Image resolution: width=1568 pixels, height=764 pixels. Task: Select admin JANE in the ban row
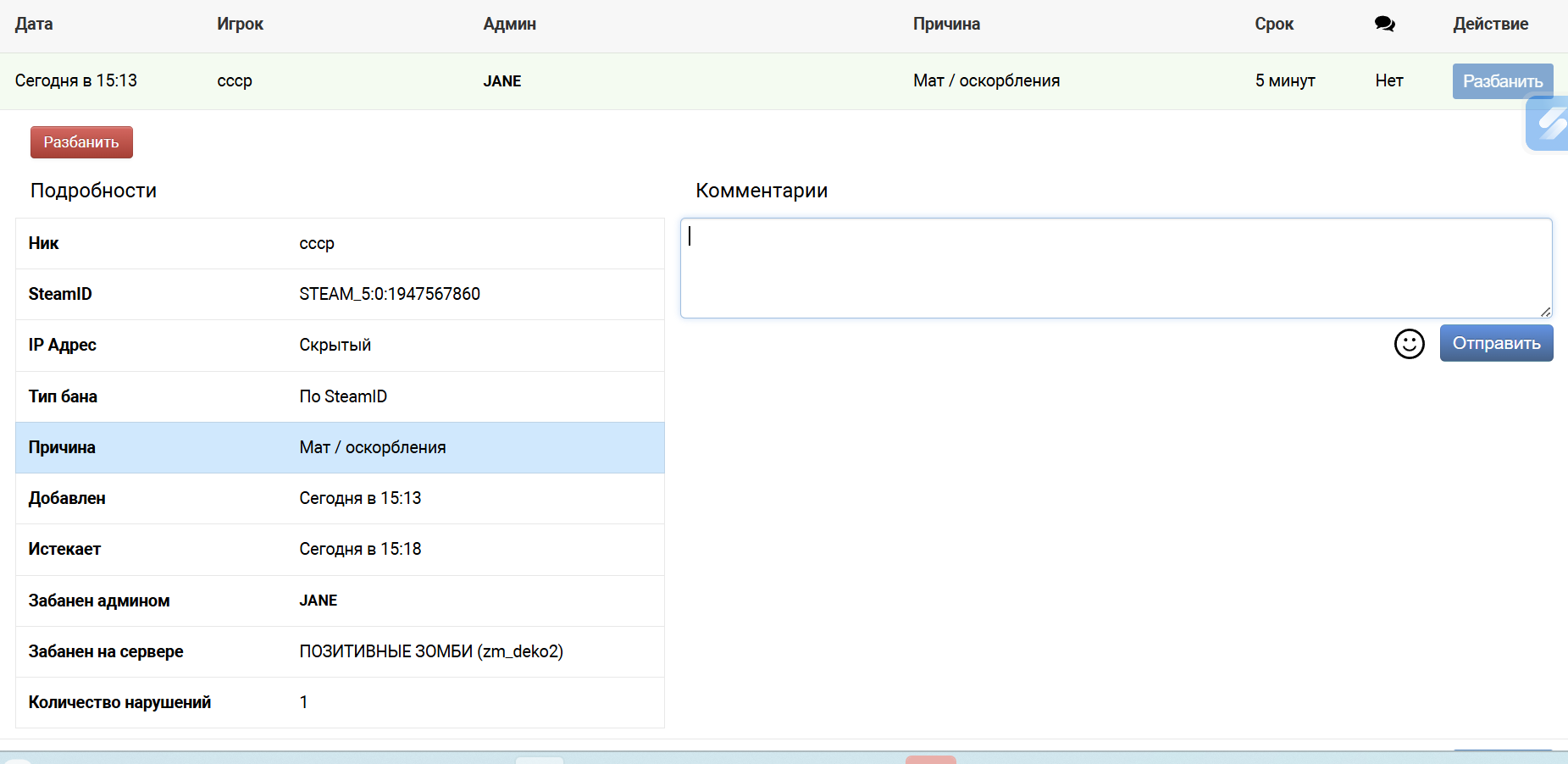501,81
